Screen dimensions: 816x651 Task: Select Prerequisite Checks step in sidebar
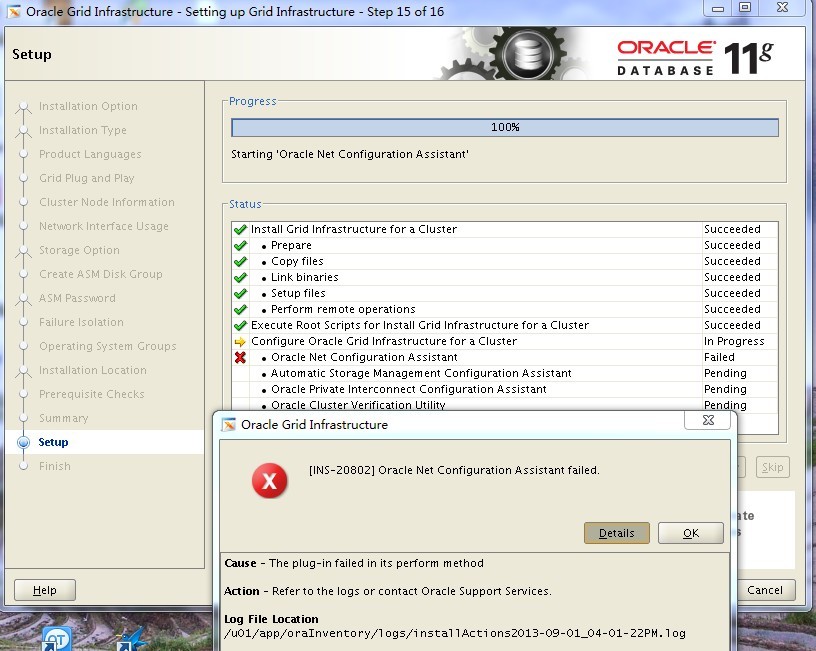92,394
